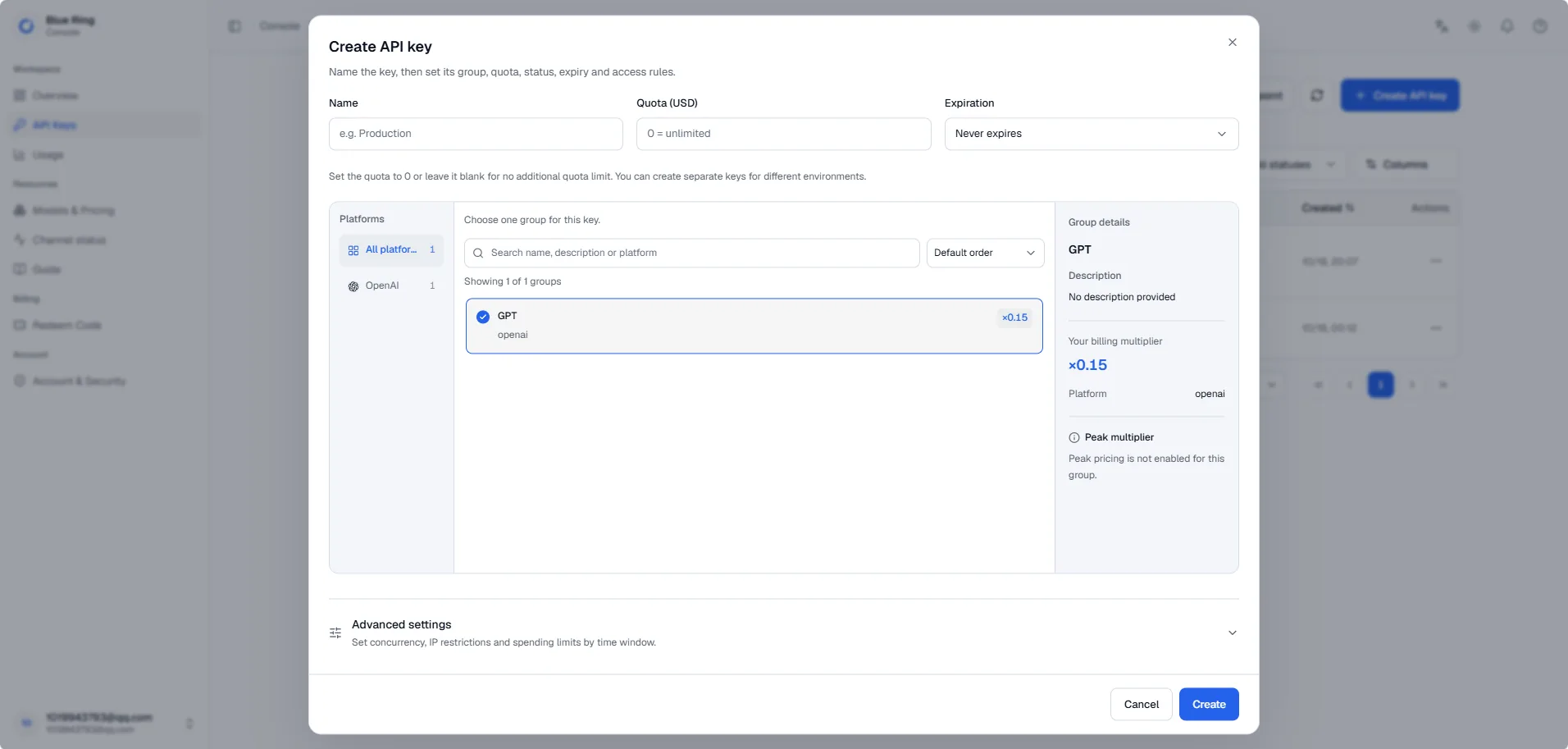
Task: Click the OpenAI logo icon in Platforms
Action: (x=353, y=286)
